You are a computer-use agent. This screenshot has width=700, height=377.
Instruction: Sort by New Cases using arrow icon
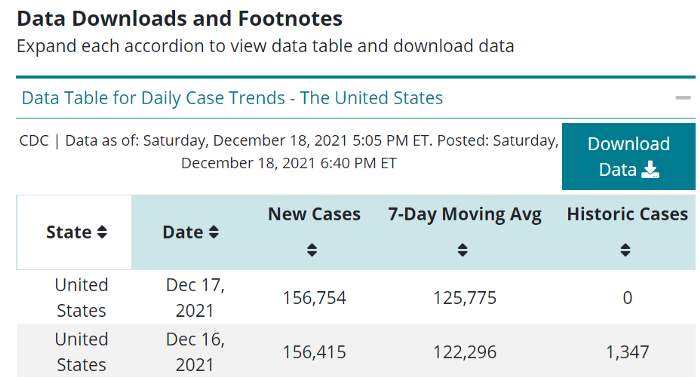[x=312, y=250]
